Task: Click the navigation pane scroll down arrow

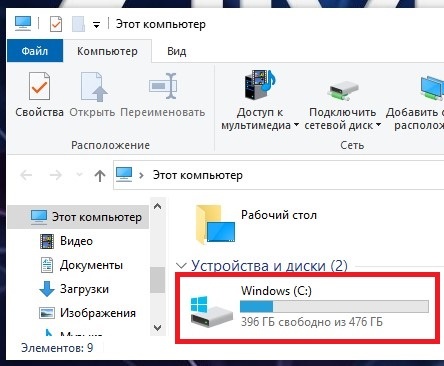Action: point(157,328)
